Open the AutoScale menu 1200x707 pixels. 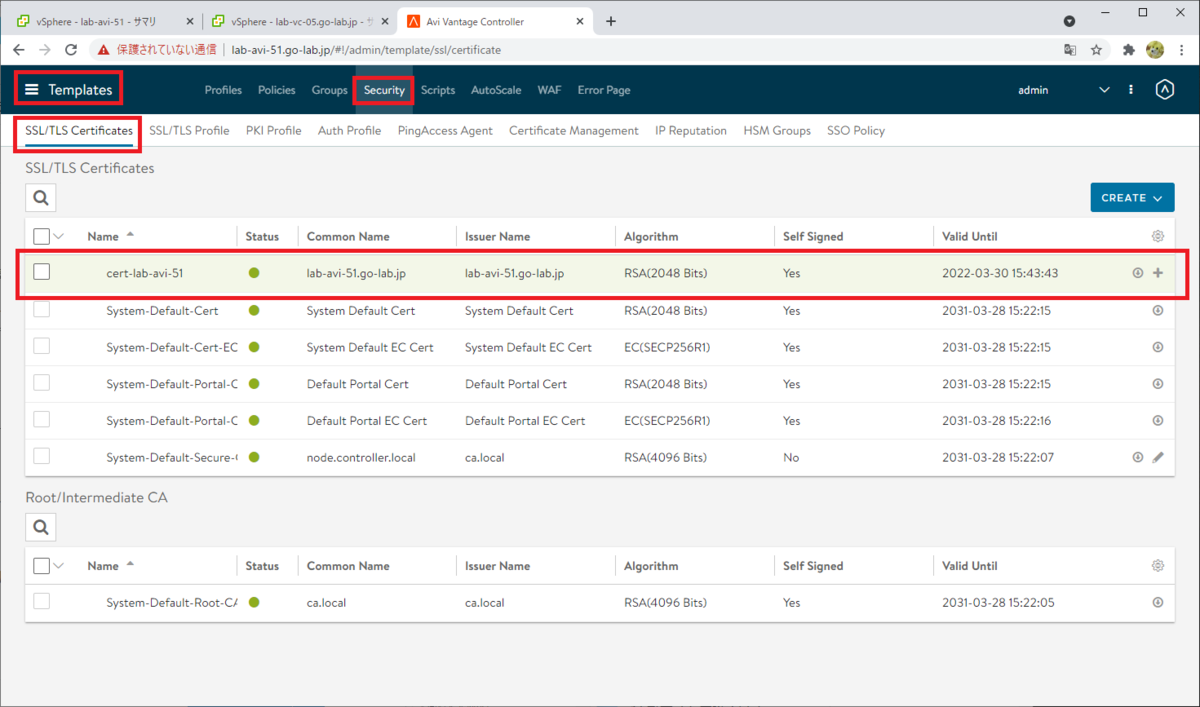pos(496,90)
